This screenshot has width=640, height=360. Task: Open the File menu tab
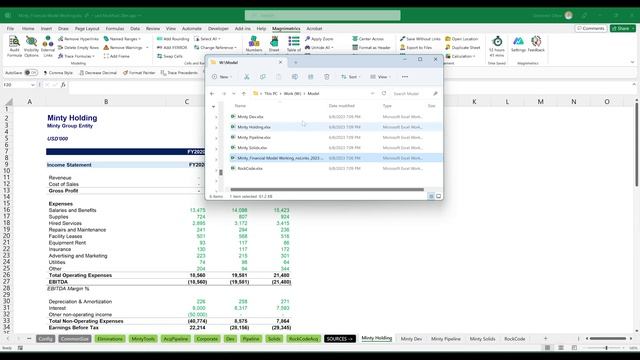[x=10, y=29]
